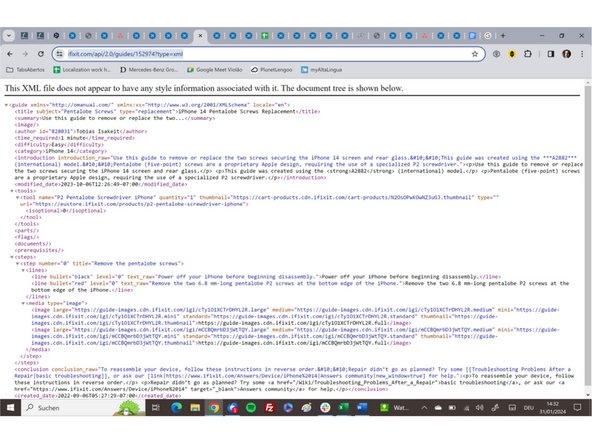Reload the XML page
This screenshot has width=592, height=444.
41,54
